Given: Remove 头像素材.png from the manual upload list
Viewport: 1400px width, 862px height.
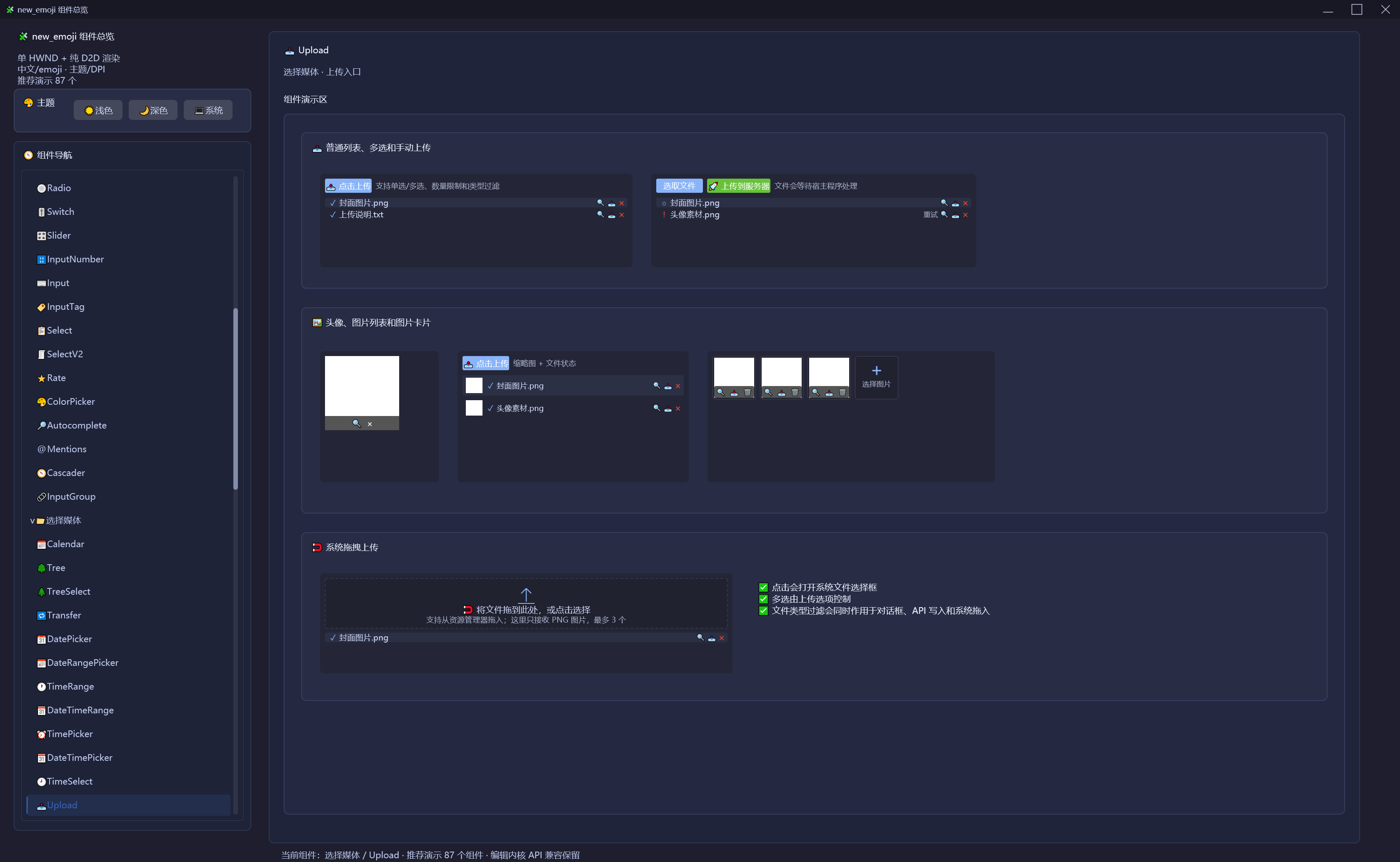Looking at the screenshot, I should [x=965, y=215].
